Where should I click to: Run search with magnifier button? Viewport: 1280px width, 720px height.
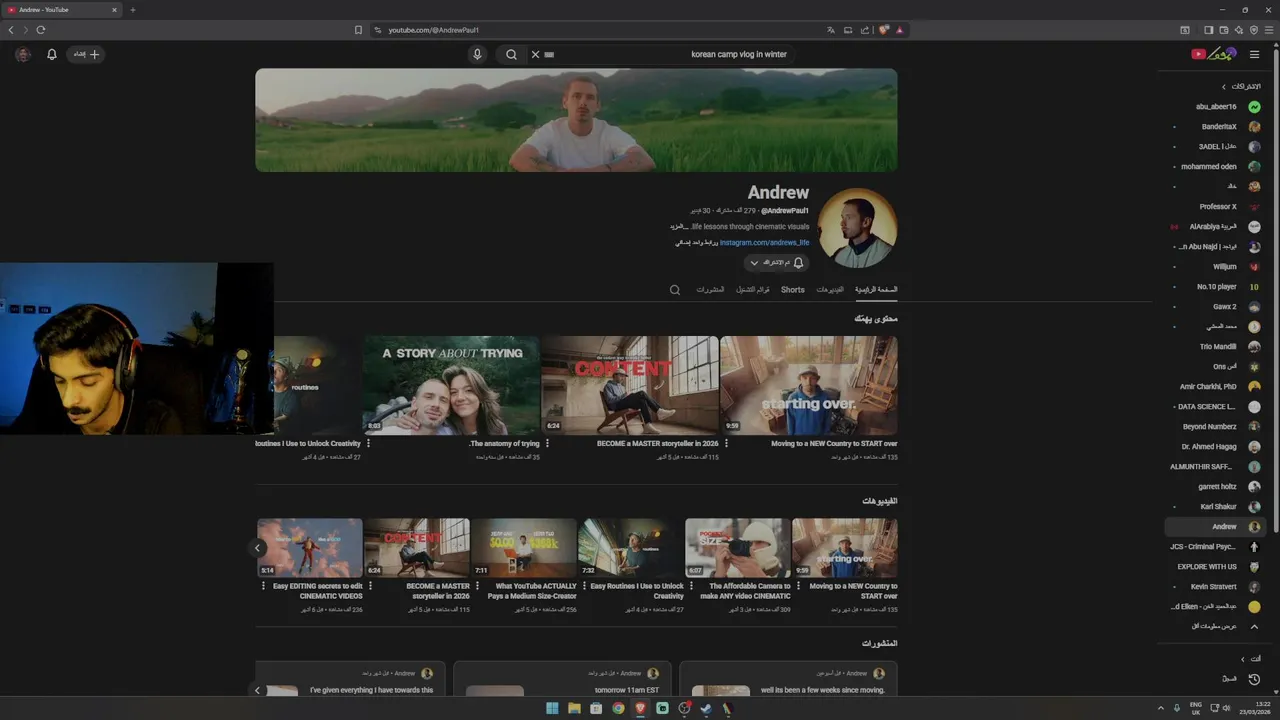click(x=511, y=54)
